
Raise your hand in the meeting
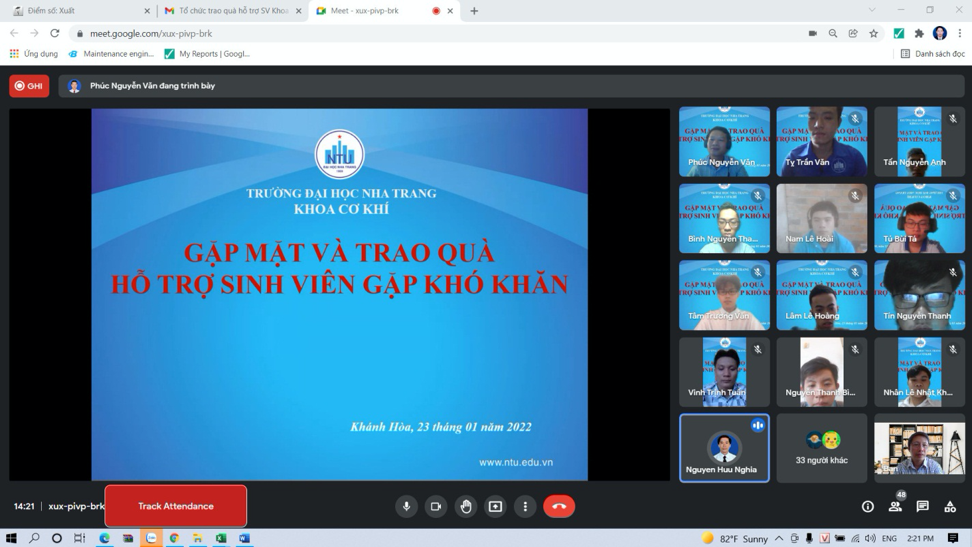[466, 506]
